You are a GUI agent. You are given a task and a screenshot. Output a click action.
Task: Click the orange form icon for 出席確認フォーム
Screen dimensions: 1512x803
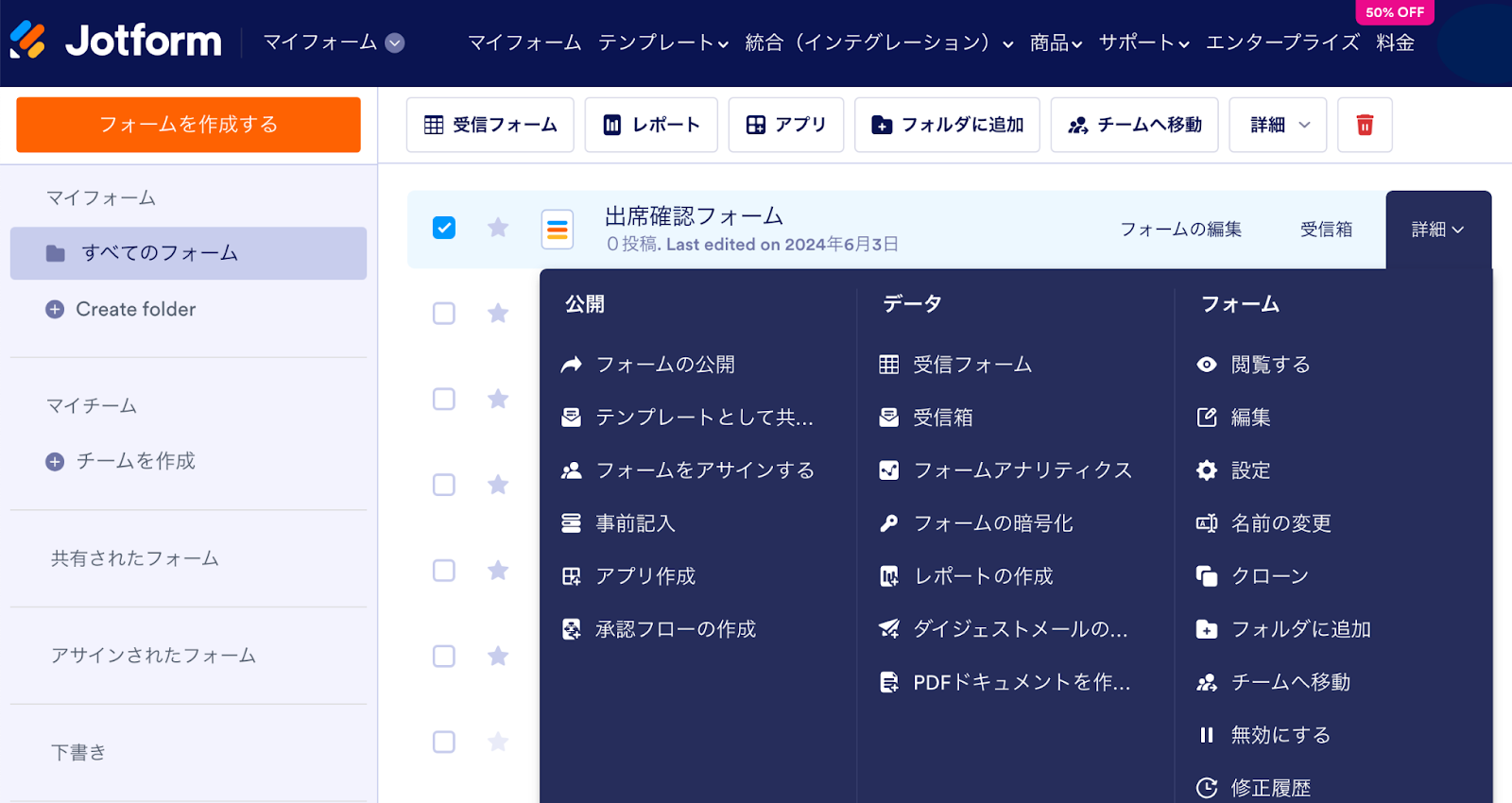click(x=558, y=230)
